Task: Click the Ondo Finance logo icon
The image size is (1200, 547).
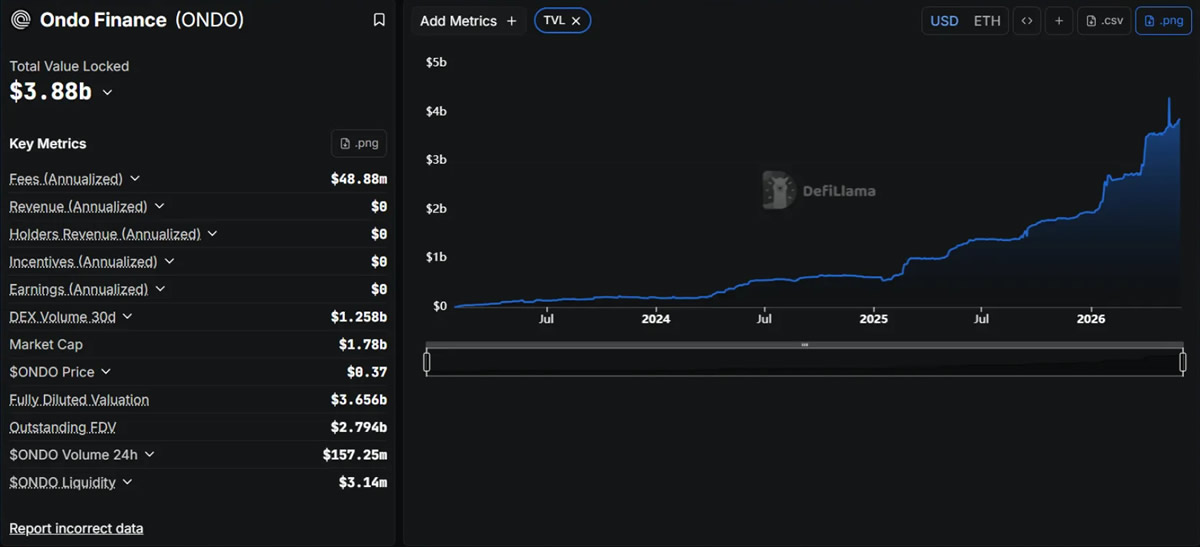Action: 20,20
